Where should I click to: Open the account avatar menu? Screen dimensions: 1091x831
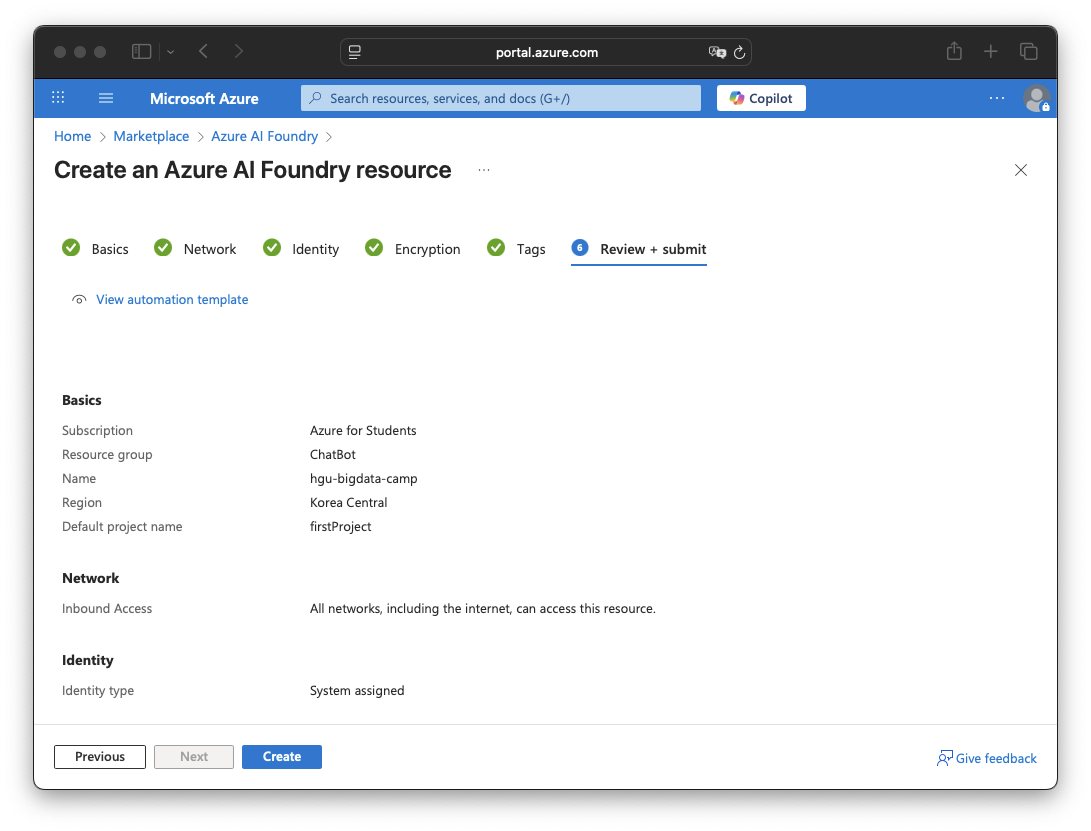[x=1036, y=98]
